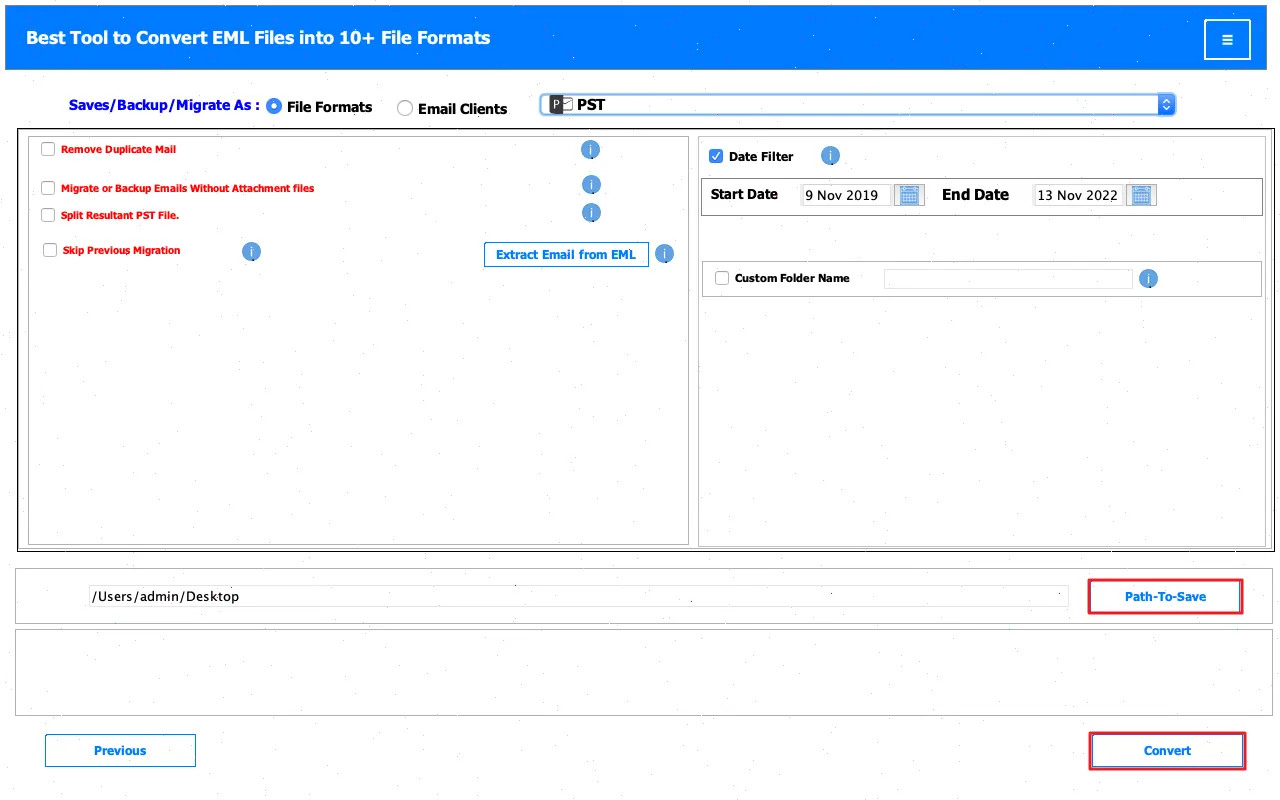This screenshot has width=1280, height=800.
Task: Tick the Custom Folder Name checkbox
Action: [722, 278]
